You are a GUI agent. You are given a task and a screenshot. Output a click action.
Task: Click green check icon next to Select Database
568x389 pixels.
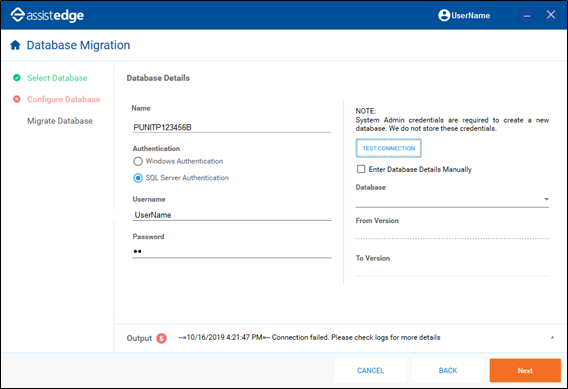pos(17,78)
